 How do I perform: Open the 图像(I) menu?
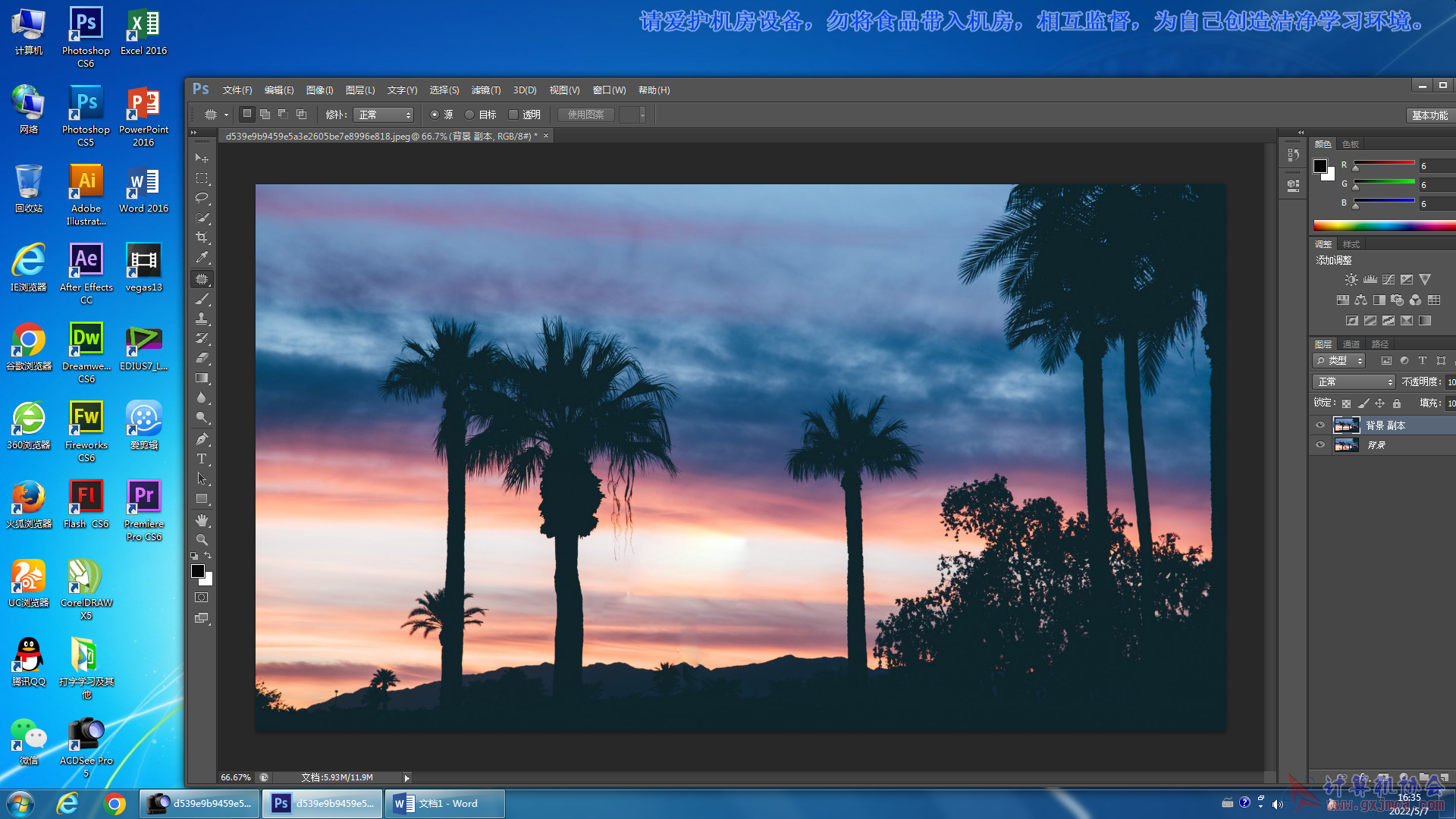point(319,90)
